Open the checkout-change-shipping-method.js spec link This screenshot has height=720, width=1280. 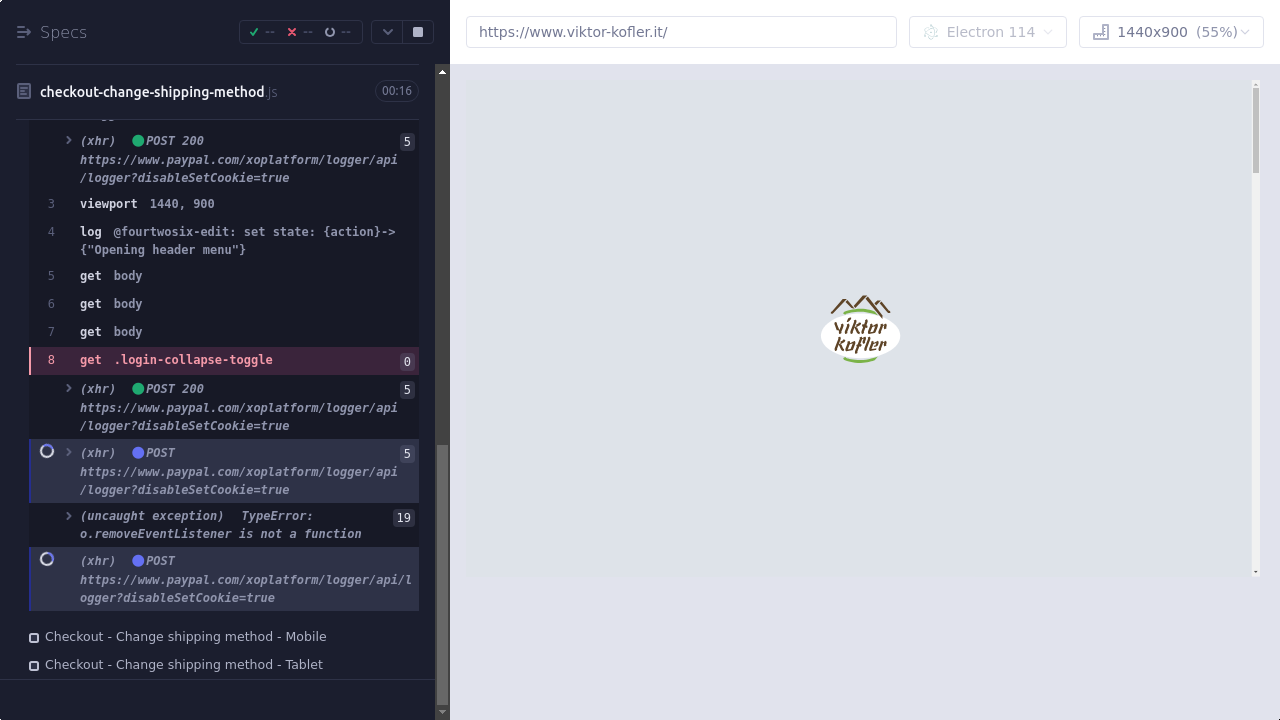(152, 92)
